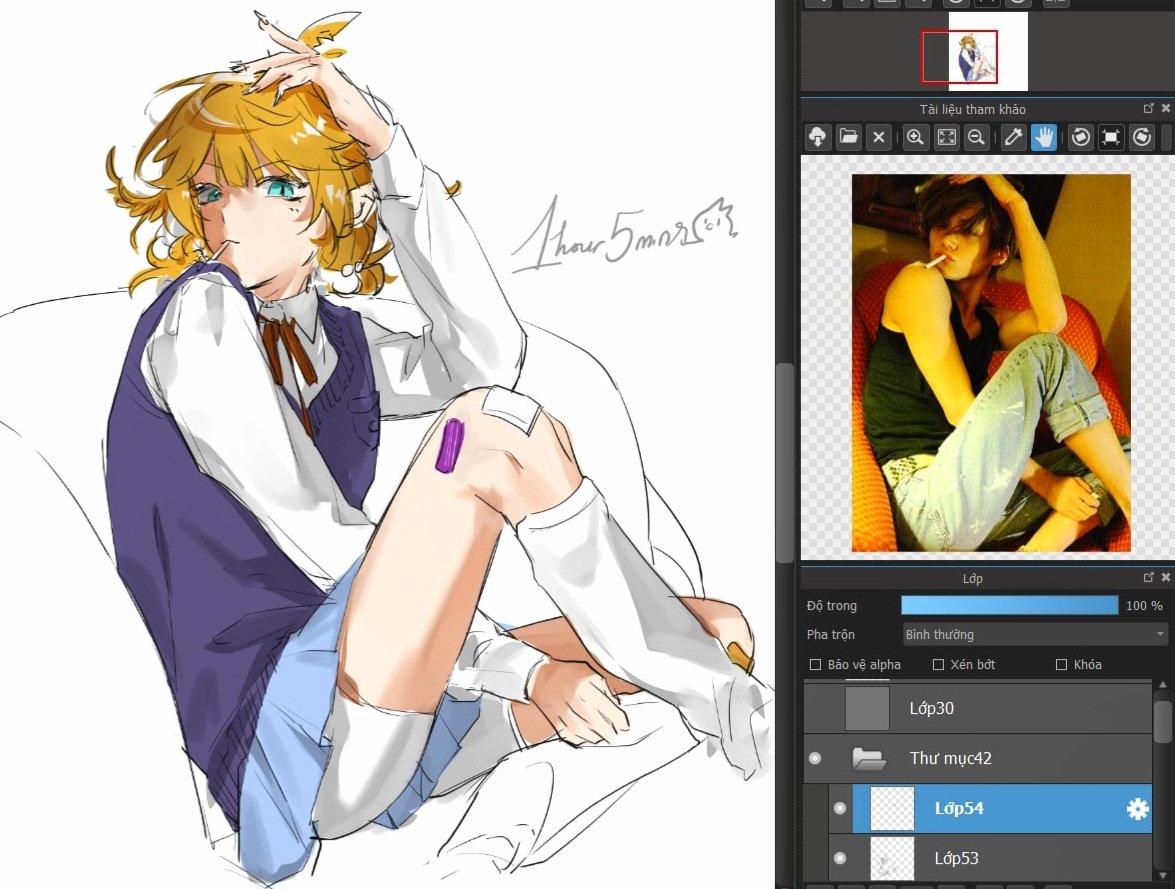
Task: Toggle visibility of Thư mục42 folder
Action: (815, 759)
